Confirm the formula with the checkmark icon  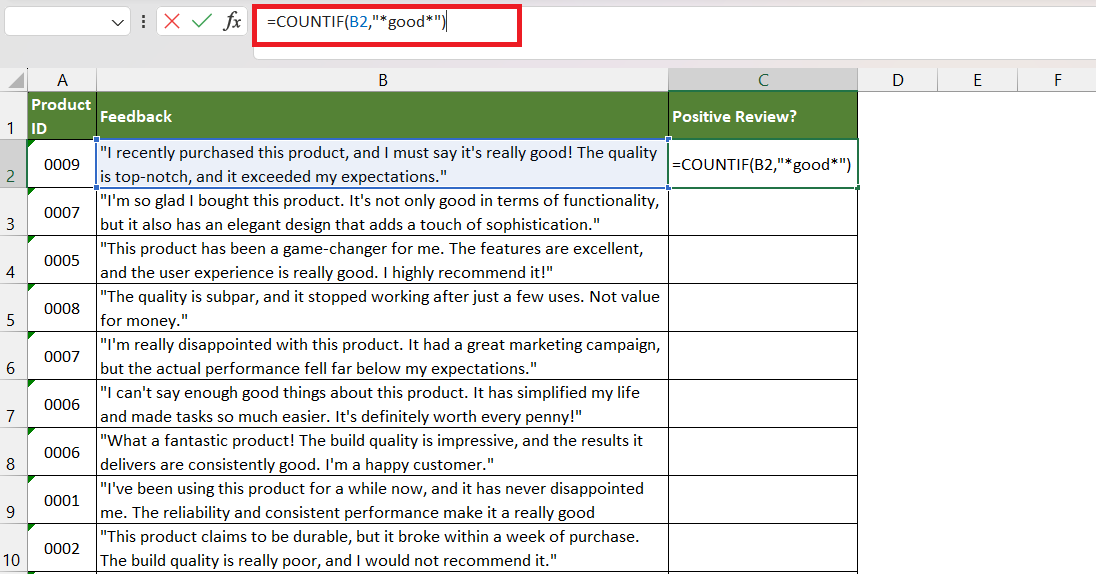(x=201, y=22)
